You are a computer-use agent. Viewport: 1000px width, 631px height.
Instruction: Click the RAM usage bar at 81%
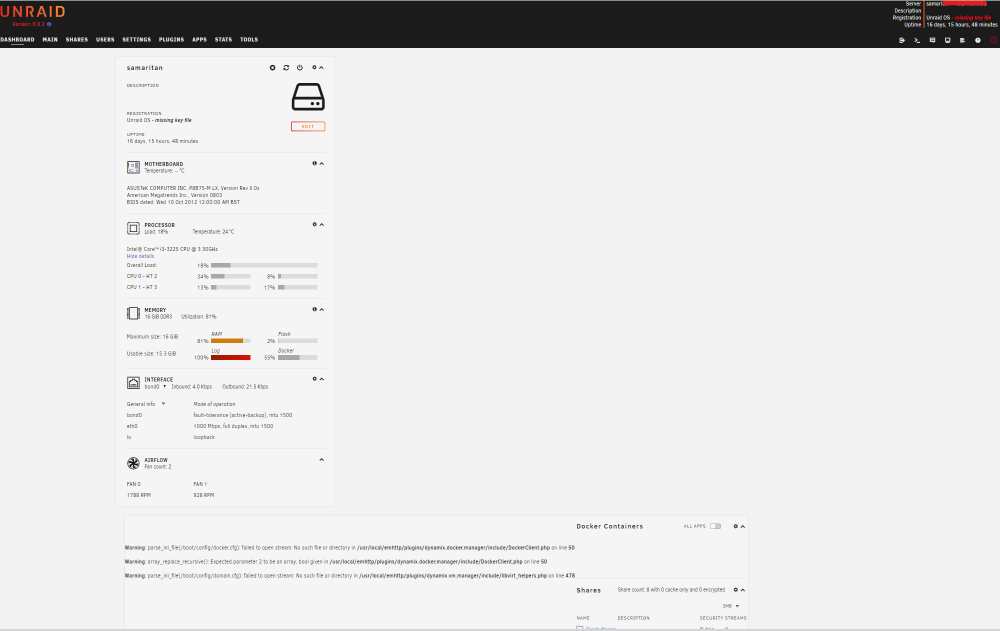point(231,341)
